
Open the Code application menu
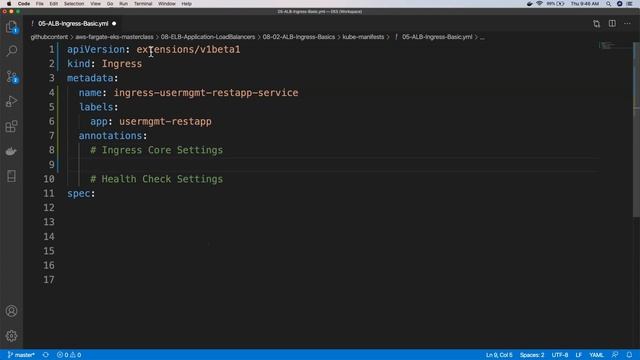(x=24, y=4)
